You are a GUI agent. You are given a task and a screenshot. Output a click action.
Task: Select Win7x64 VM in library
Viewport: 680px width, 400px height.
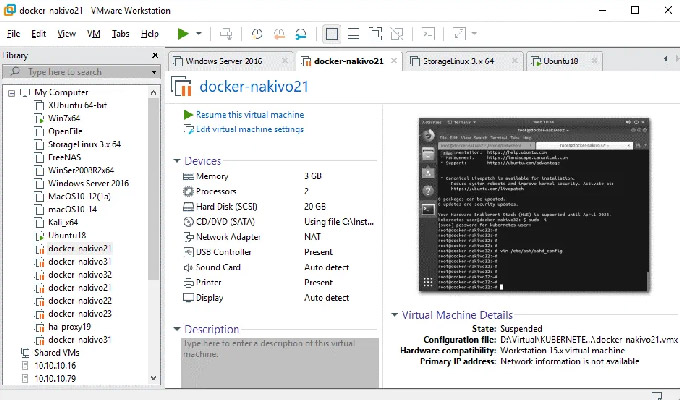(64, 118)
